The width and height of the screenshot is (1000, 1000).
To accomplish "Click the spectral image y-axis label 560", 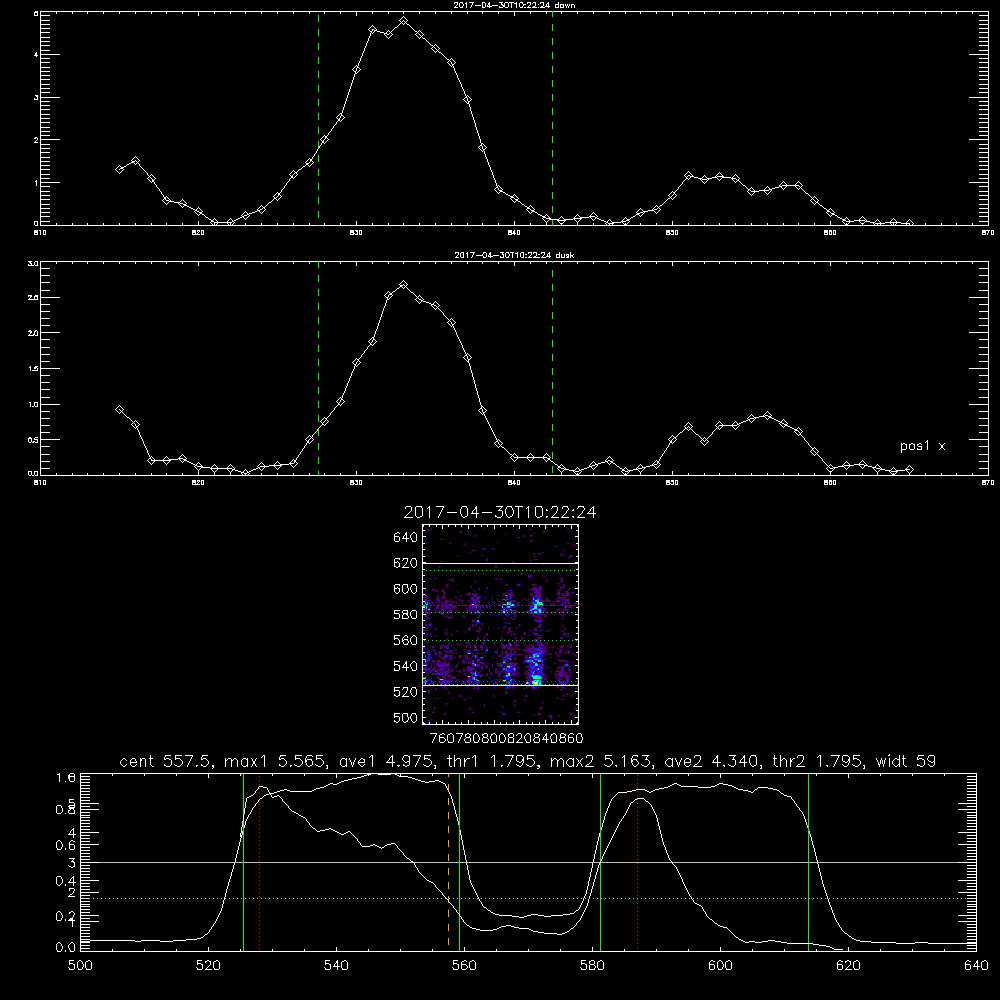I will (406, 640).
